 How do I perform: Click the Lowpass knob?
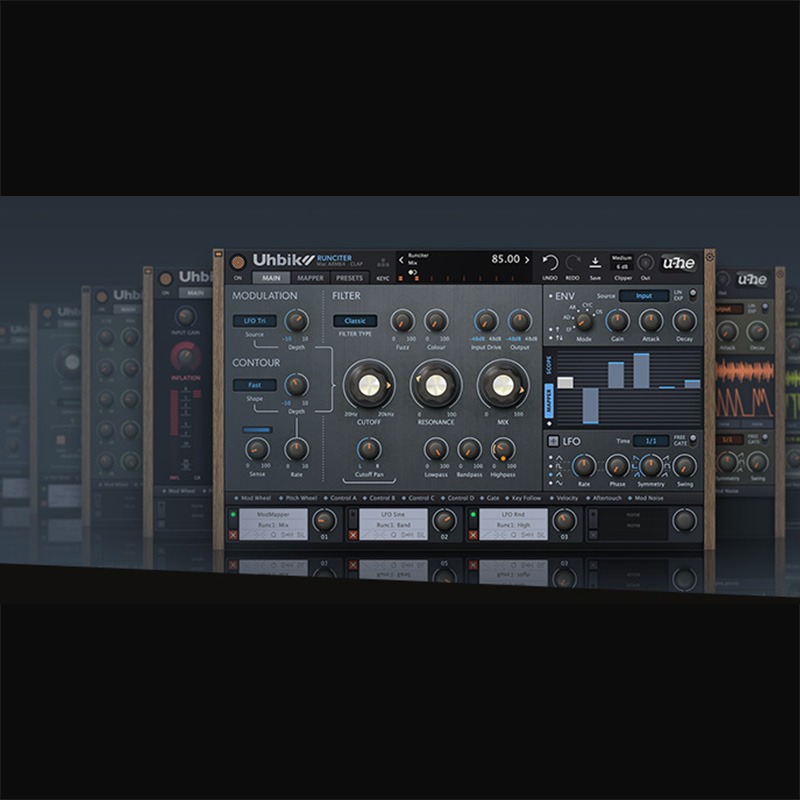[x=436, y=449]
